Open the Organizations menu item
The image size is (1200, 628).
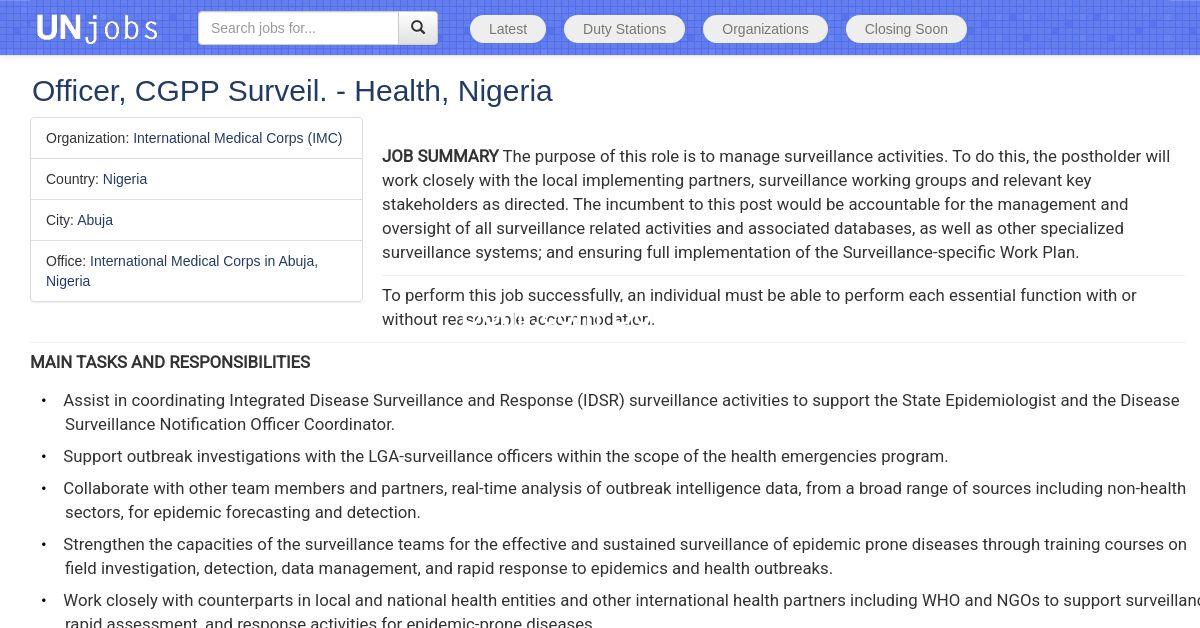click(765, 29)
